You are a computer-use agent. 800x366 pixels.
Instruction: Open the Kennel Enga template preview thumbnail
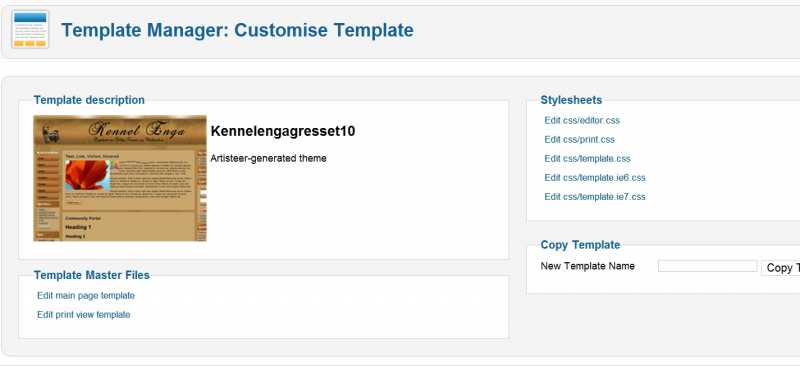pyautogui.click(x=120, y=178)
